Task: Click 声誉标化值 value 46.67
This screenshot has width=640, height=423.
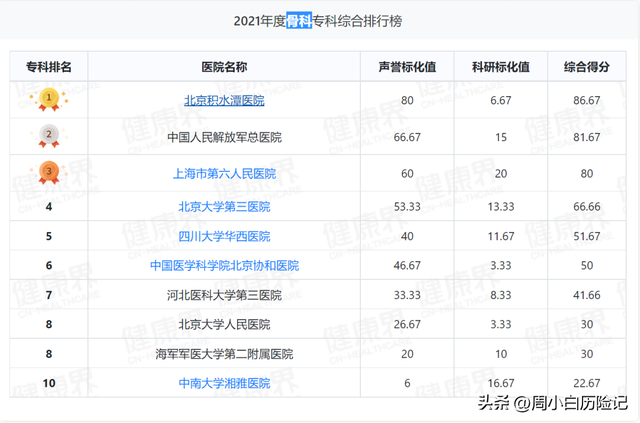Action: pos(407,265)
